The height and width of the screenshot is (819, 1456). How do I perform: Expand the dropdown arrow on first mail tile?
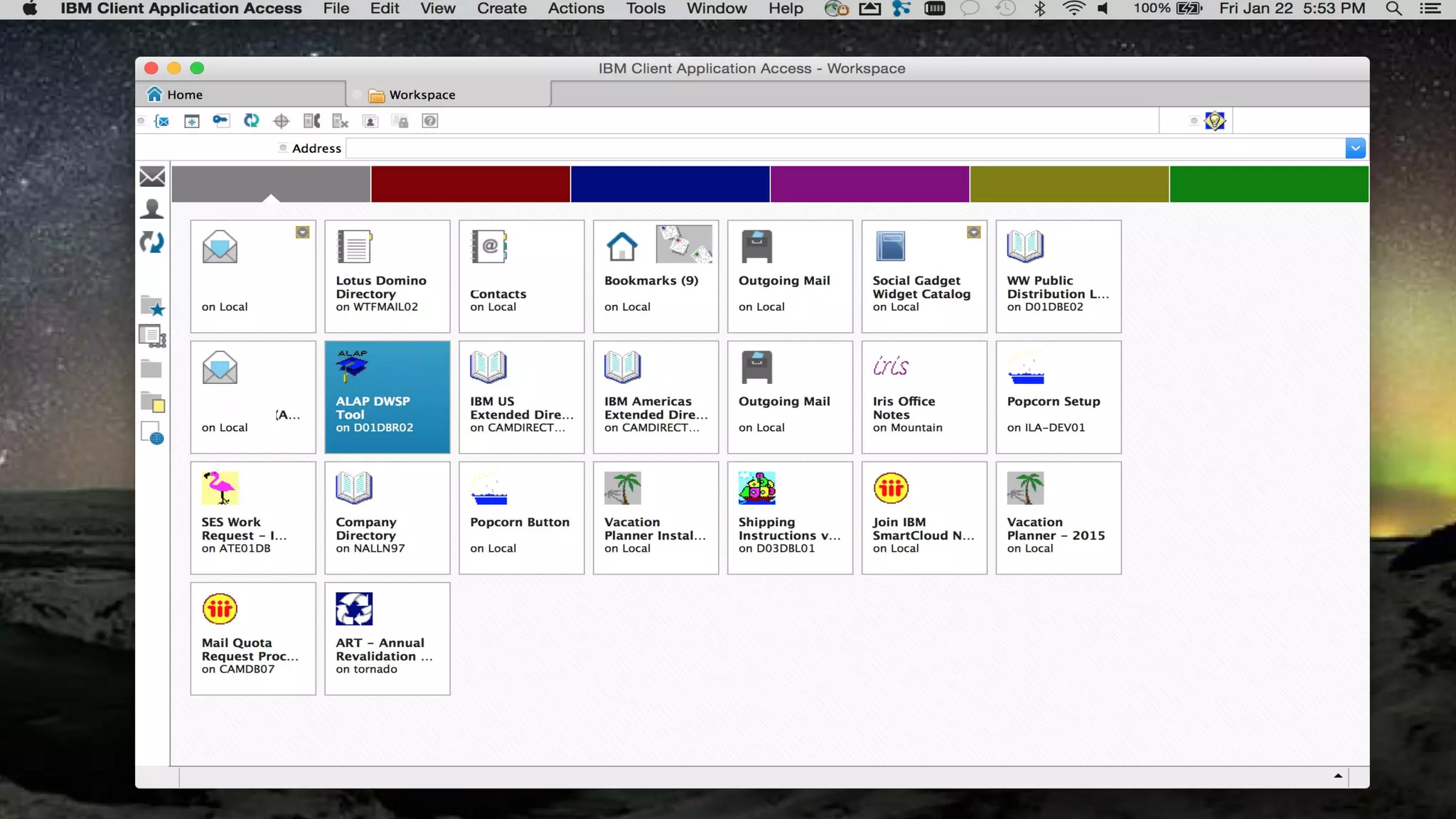coord(303,232)
